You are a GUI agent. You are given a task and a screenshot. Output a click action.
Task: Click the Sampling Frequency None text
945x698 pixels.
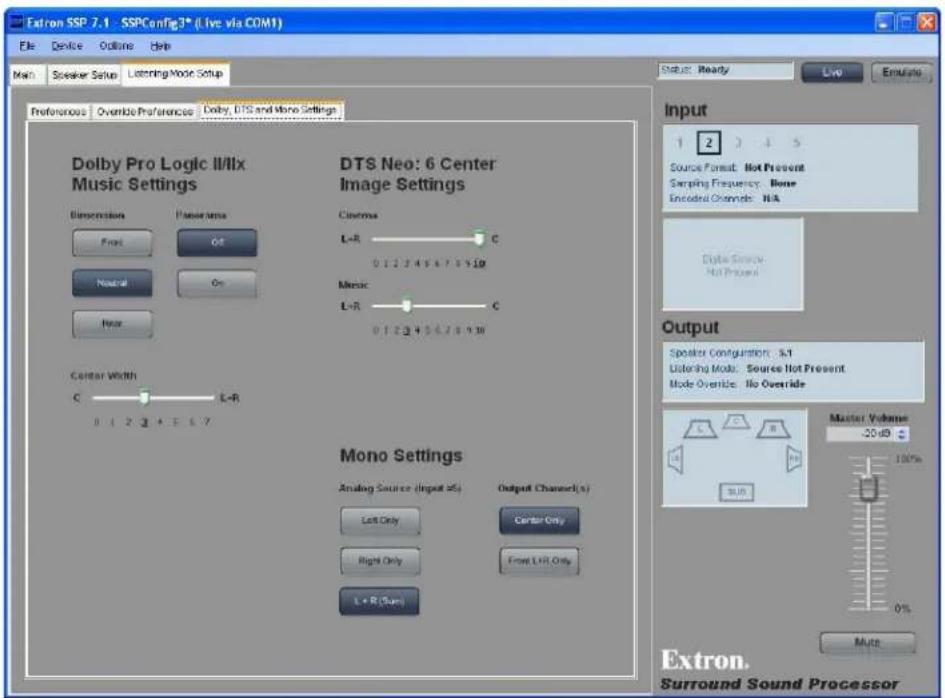click(733, 183)
